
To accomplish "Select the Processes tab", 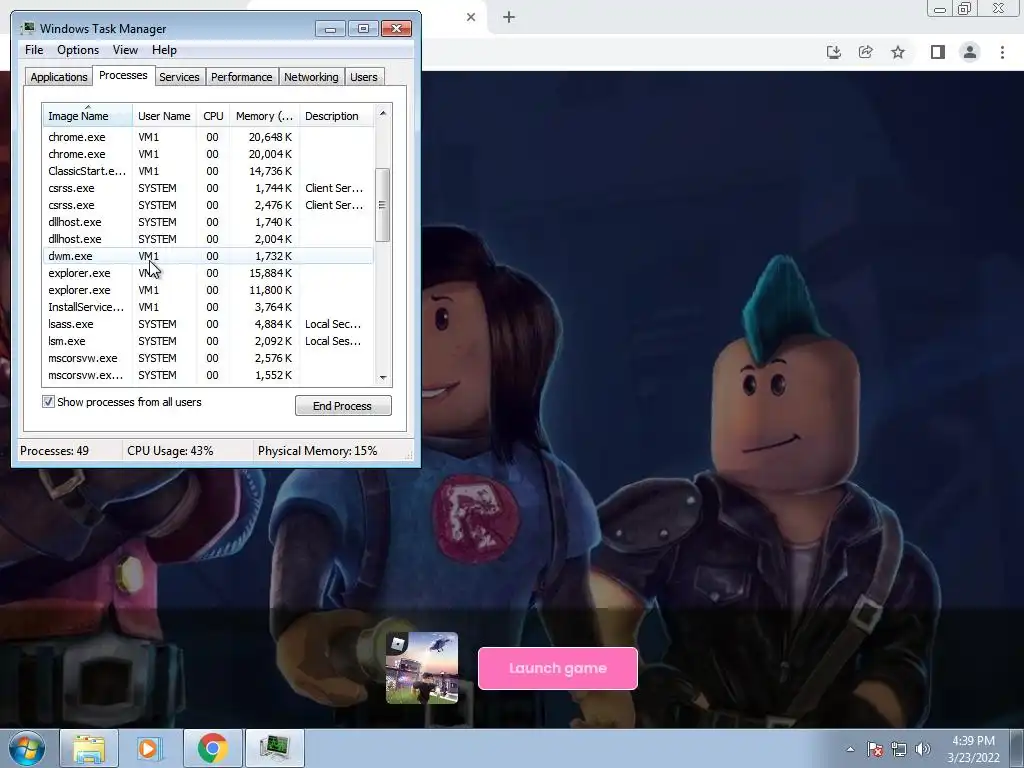I will click(123, 76).
